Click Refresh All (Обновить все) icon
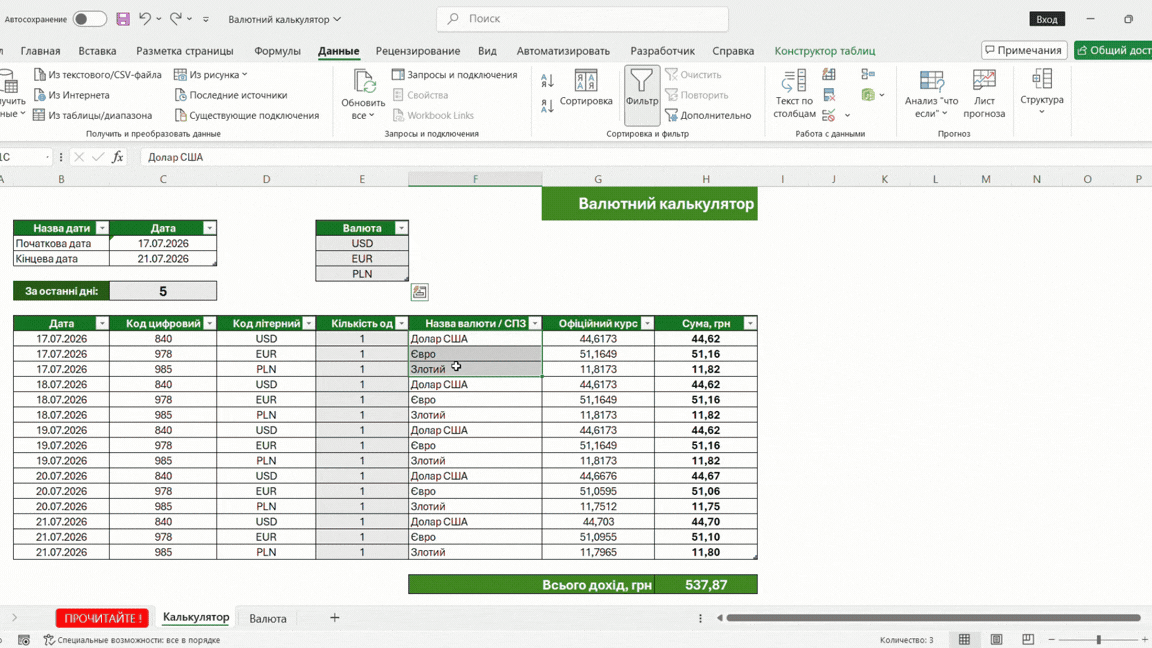This screenshot has height=648, width=1152. pyautogui.click(x=363, y=94)
